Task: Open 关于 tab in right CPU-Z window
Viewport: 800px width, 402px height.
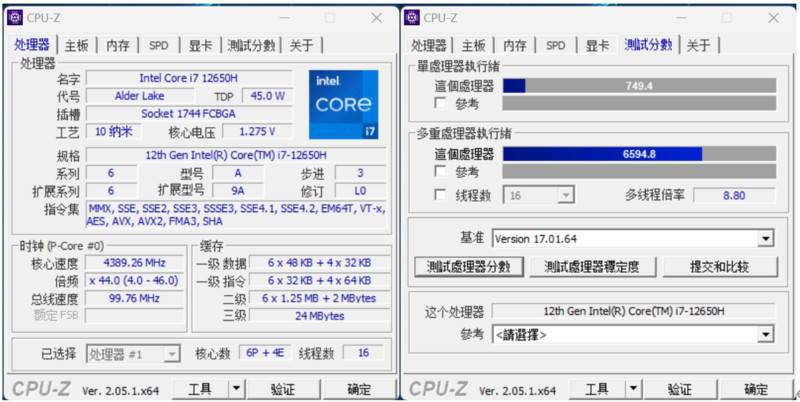Action: point(698,45)
